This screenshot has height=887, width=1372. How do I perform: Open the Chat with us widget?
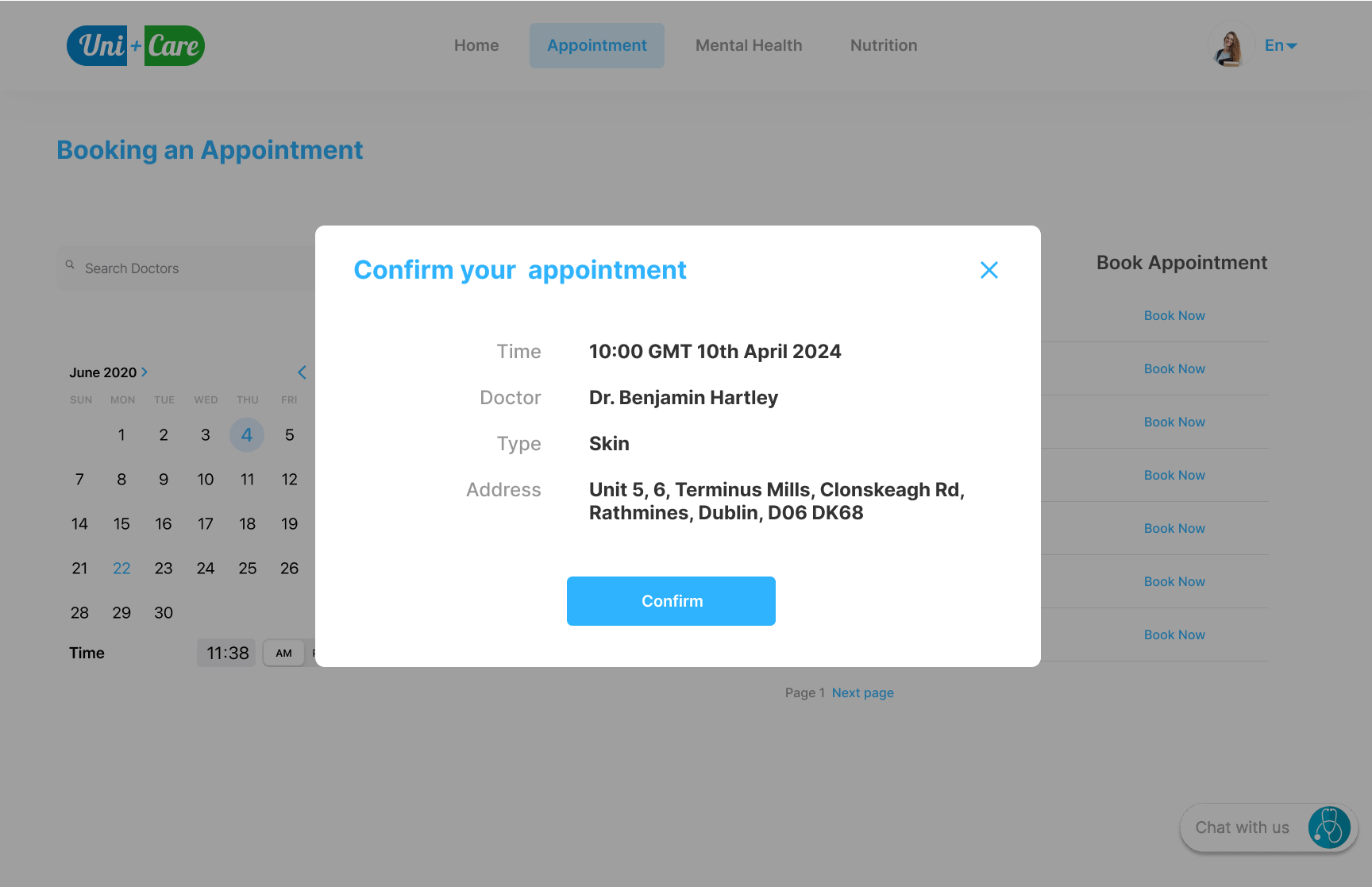point(1269,827)
